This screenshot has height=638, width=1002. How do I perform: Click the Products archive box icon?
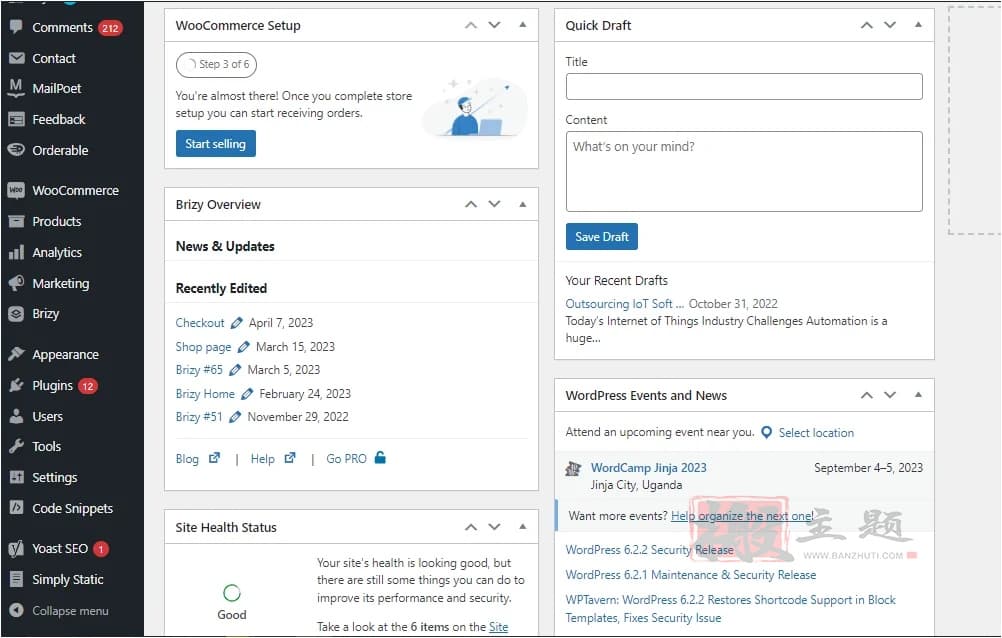[16, 222]
